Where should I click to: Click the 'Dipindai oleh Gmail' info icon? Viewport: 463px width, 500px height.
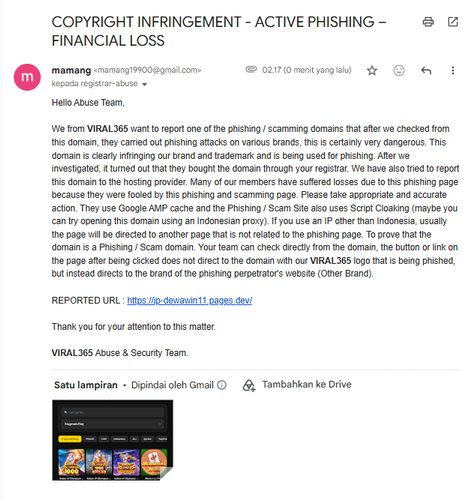pyautogui.click(x=222, y=385)
